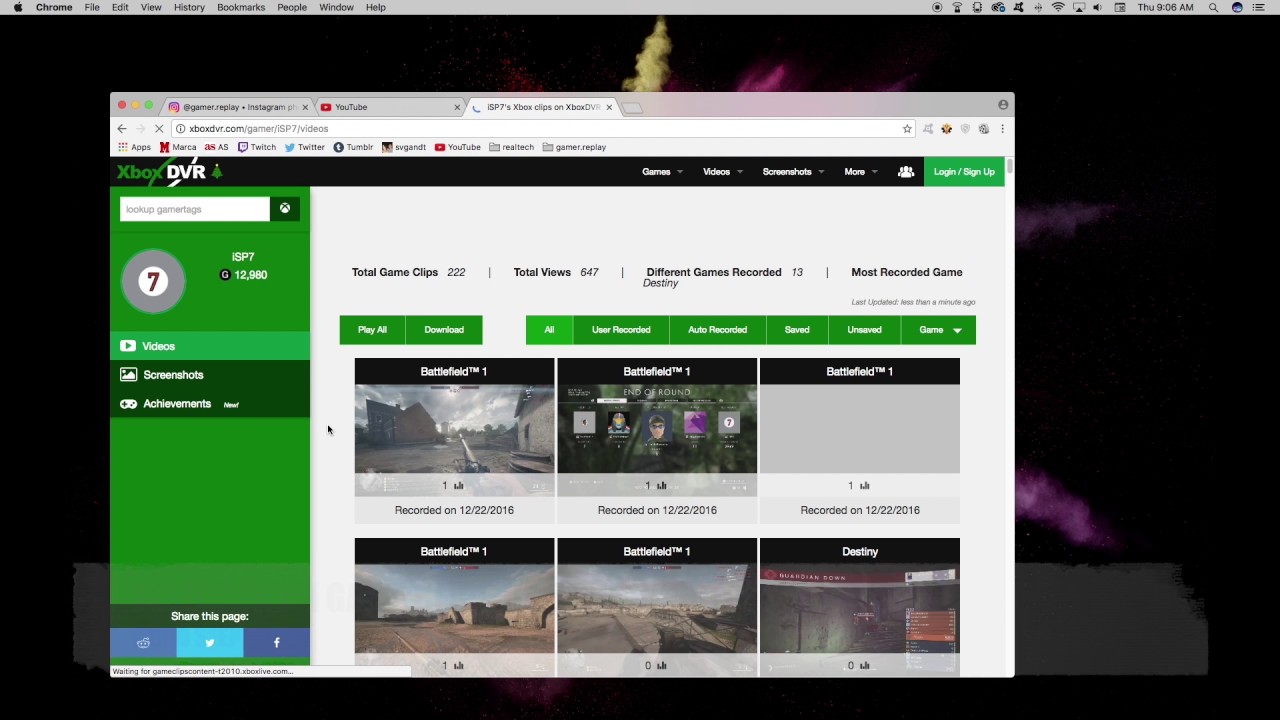The width and height of the screenshot is (1280, 720).
Task: Open a new tab with the new-tab button
Action: tap(632, 107)
